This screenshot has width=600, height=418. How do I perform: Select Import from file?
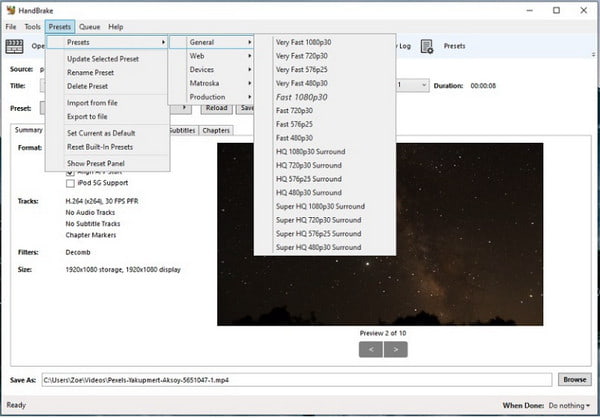click(107, 103)
